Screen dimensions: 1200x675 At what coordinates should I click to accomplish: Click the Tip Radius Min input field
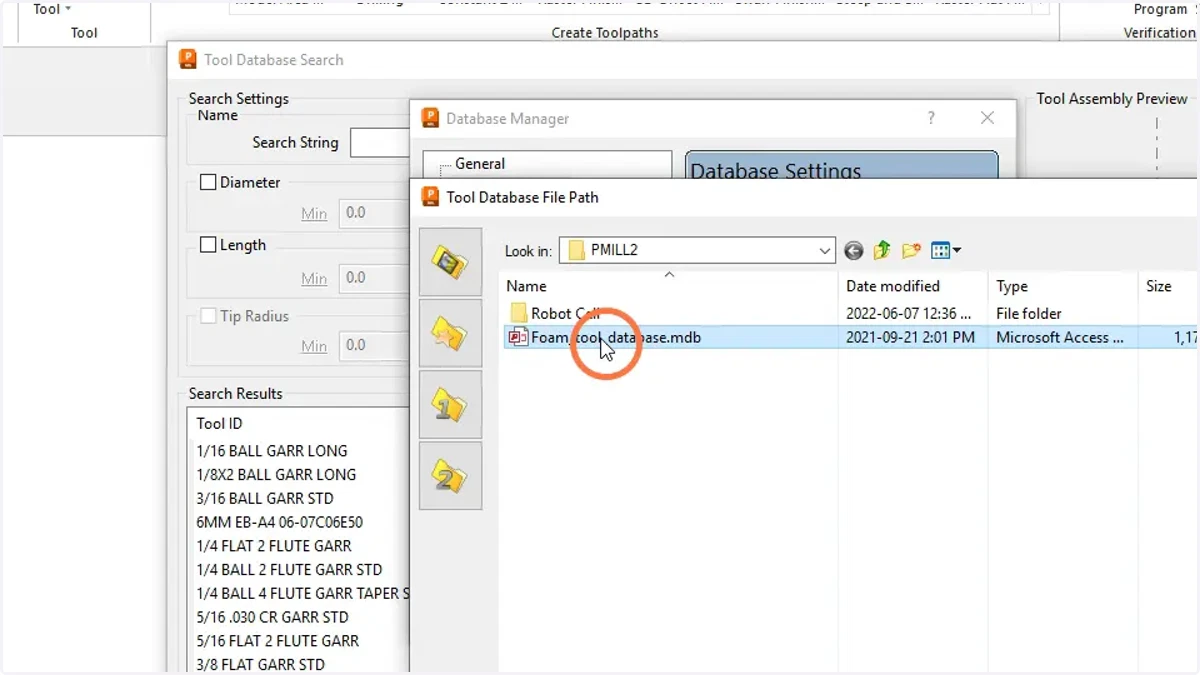tap(375, 346)
